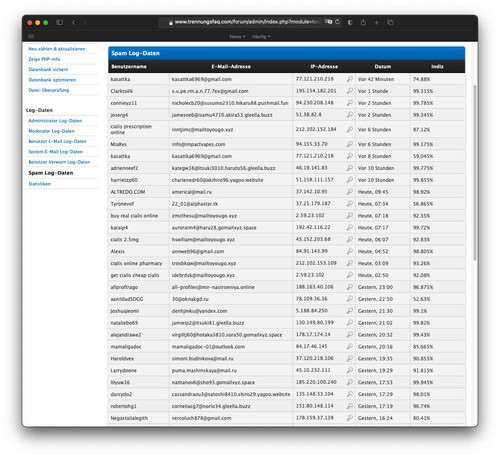Click the 'Benutzername' column header
Viewport: 500px width, 456px height.
(x=129, y=66)
